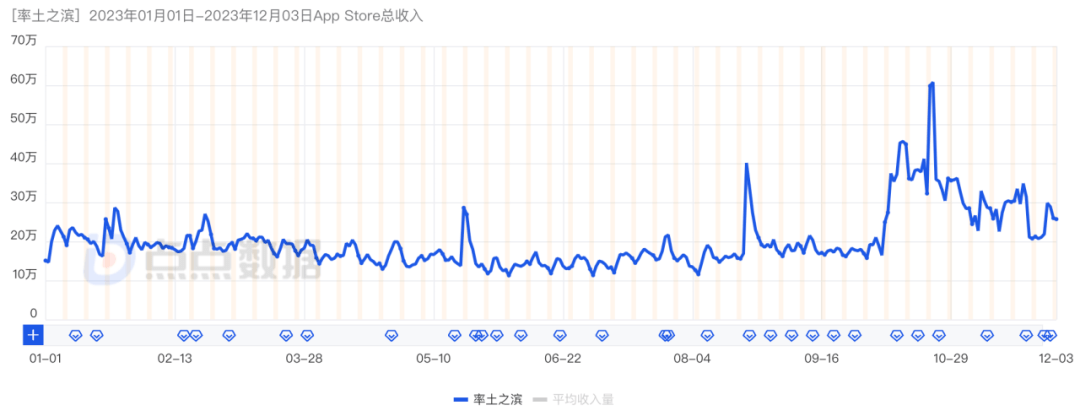
Task: Click the 09-16 date axis label
Action: [820, 357]
